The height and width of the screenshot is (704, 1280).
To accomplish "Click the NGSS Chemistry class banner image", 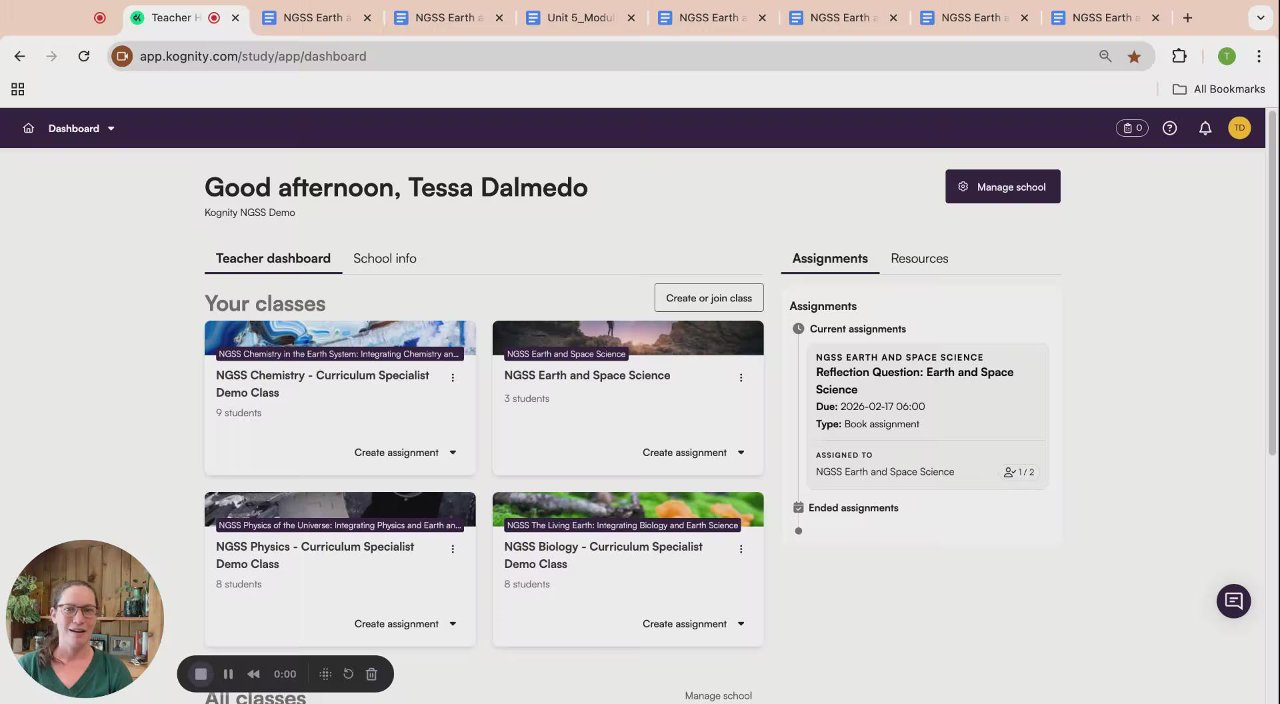I will 340,338.
